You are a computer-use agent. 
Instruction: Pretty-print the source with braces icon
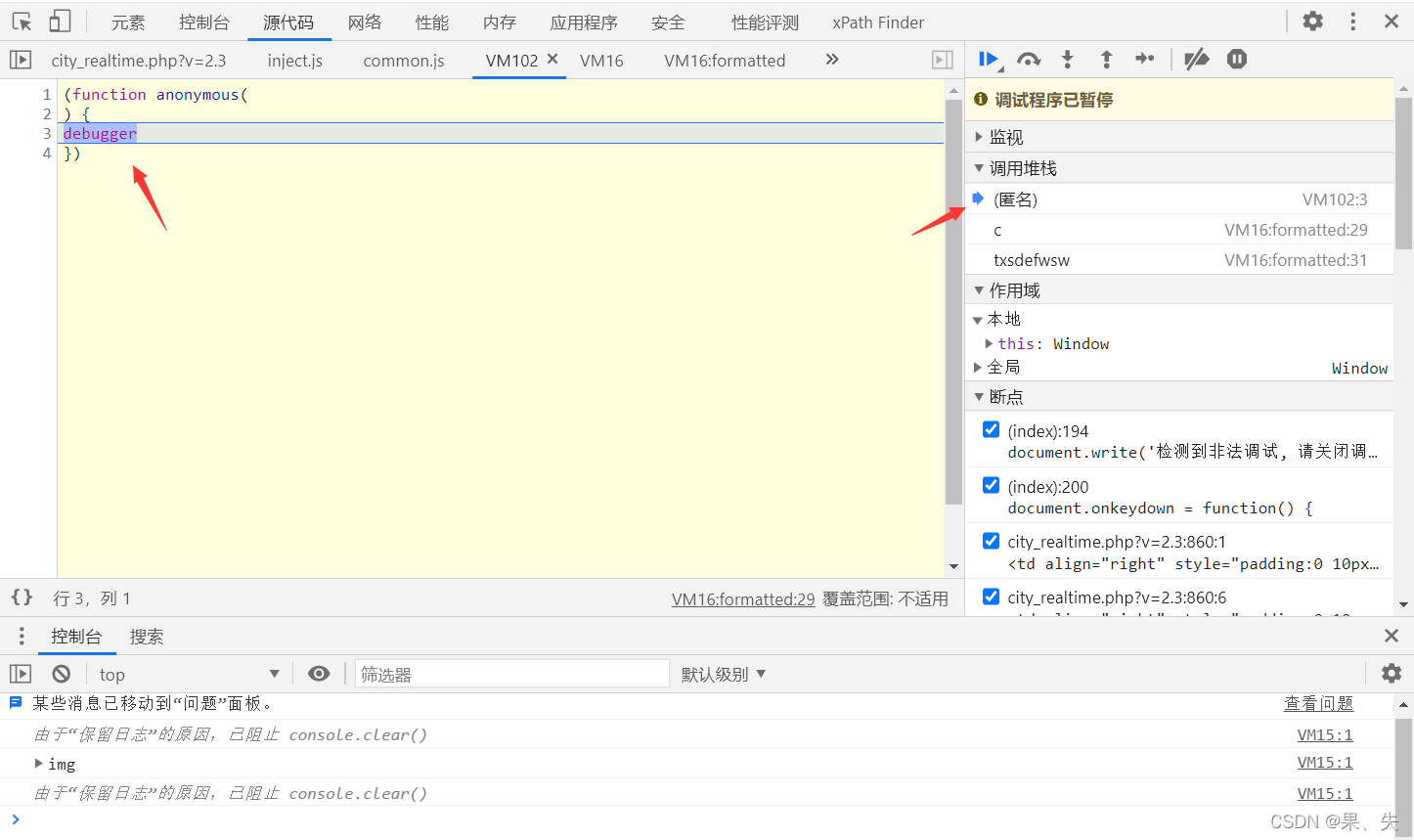click(x=22, y=597)
